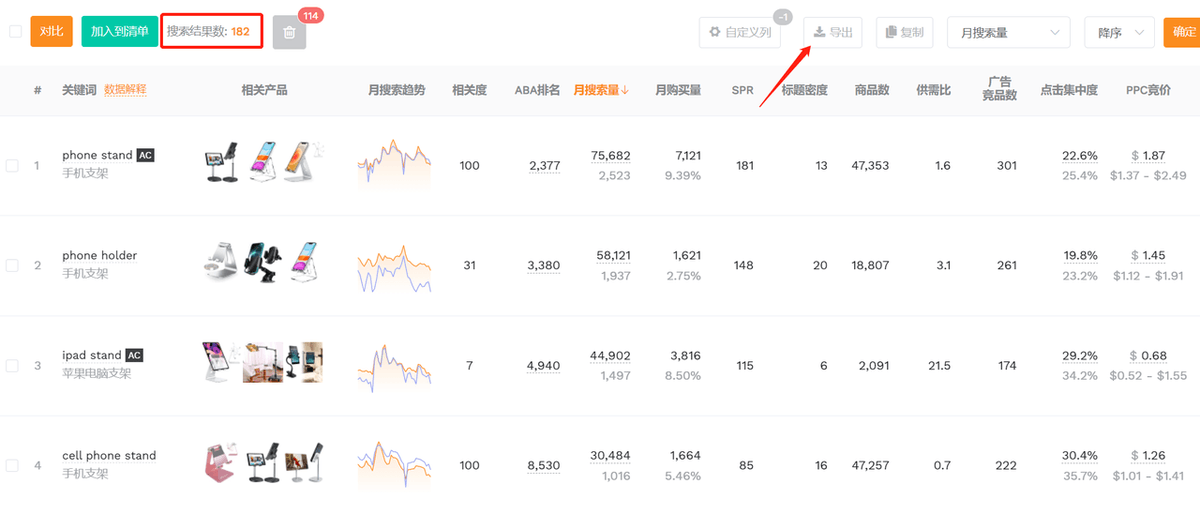Check the ipad stand row checkbox
1200x514 pixels.
click(x=12, y=365)
